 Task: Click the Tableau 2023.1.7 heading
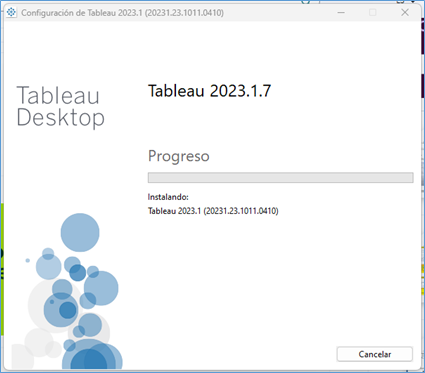[x=209, y=91]
